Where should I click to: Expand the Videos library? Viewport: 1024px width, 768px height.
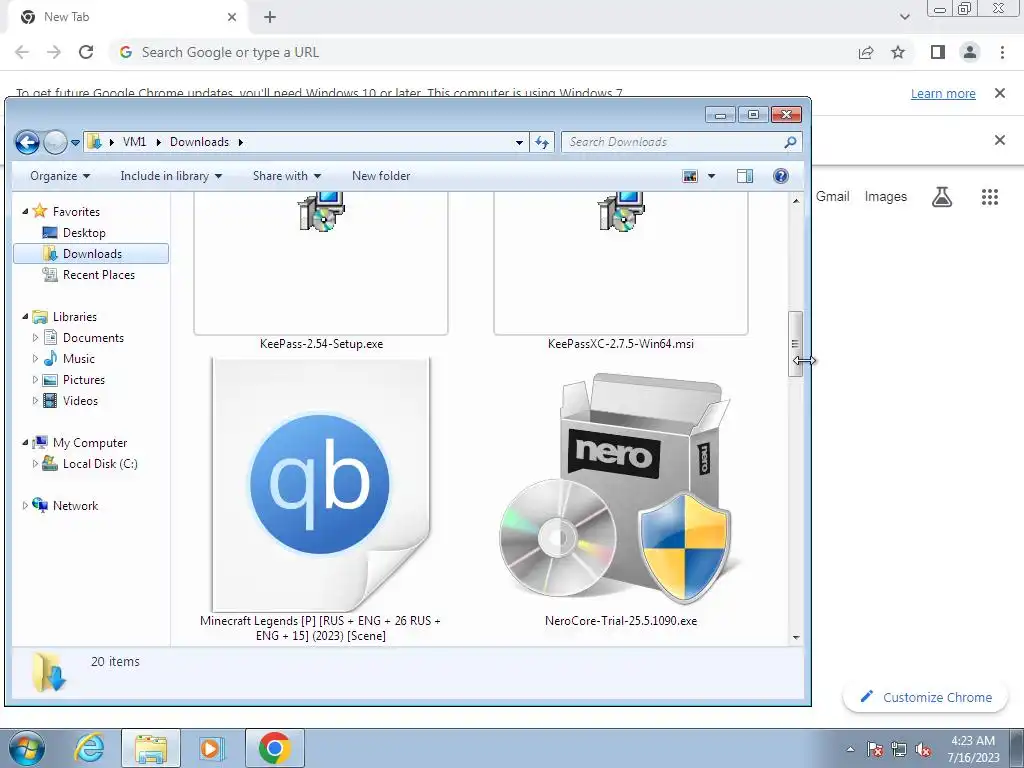click(x=35, y=401)
